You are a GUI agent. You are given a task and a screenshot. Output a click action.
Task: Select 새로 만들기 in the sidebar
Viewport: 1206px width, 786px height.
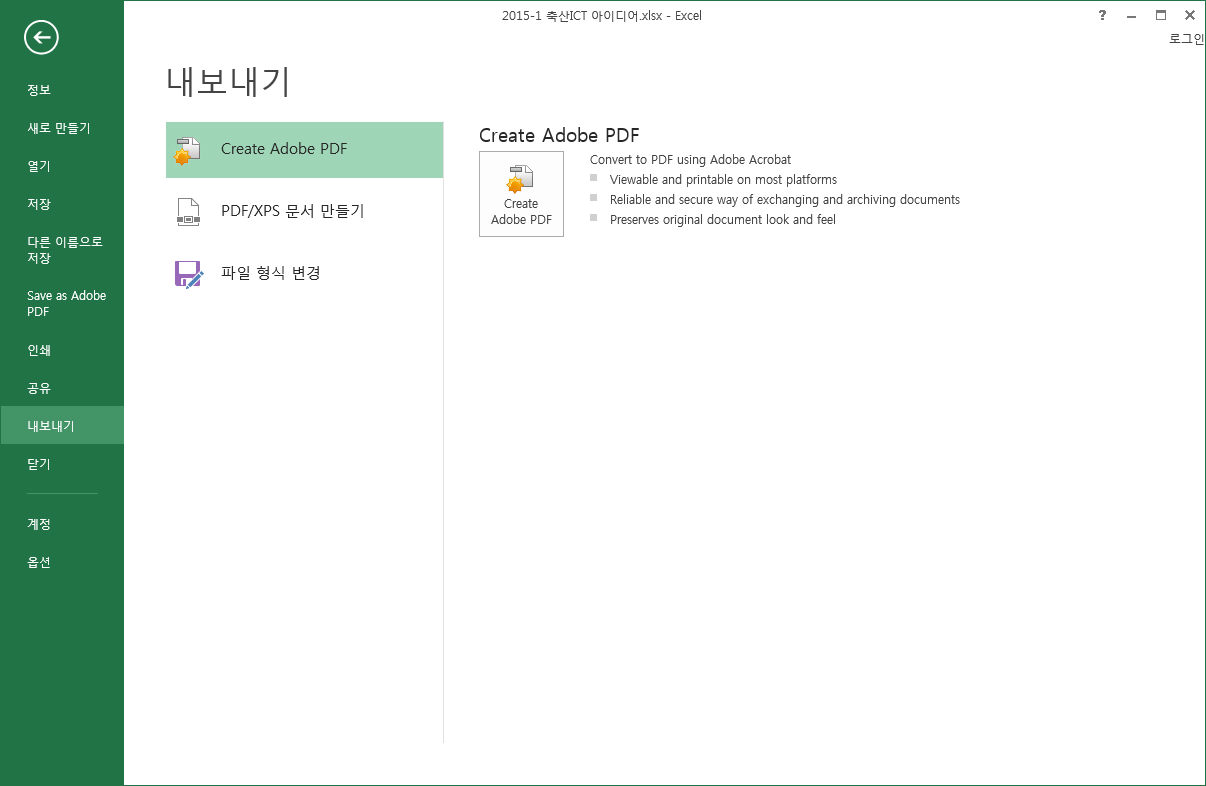pos(62,128)
